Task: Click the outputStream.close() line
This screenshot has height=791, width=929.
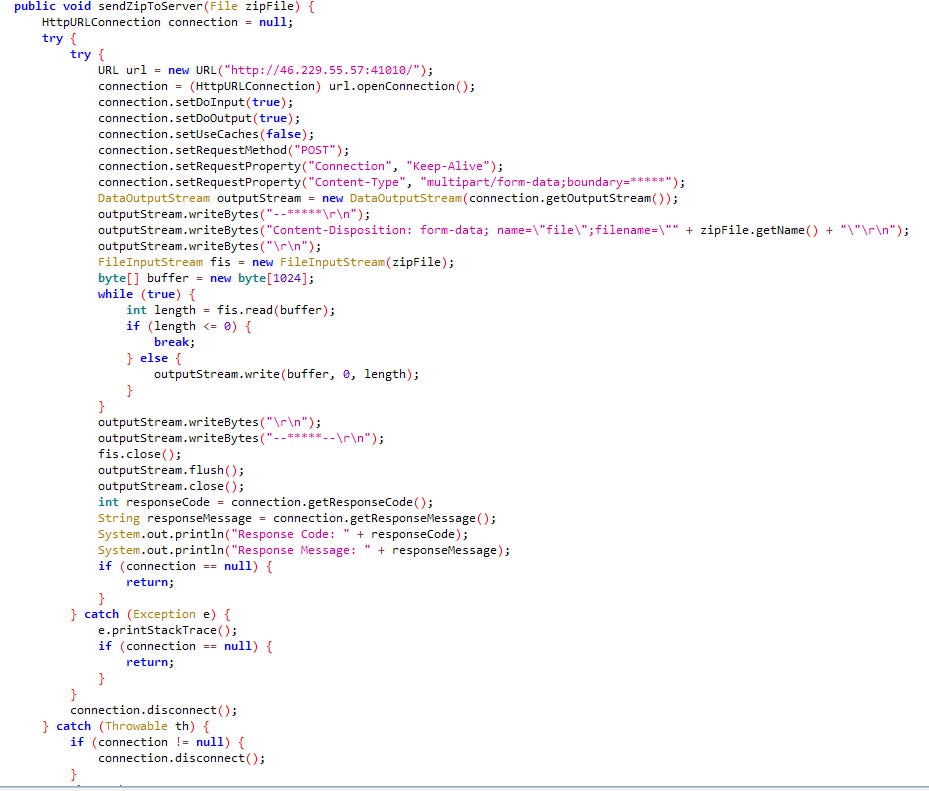Action: point(171,486)
